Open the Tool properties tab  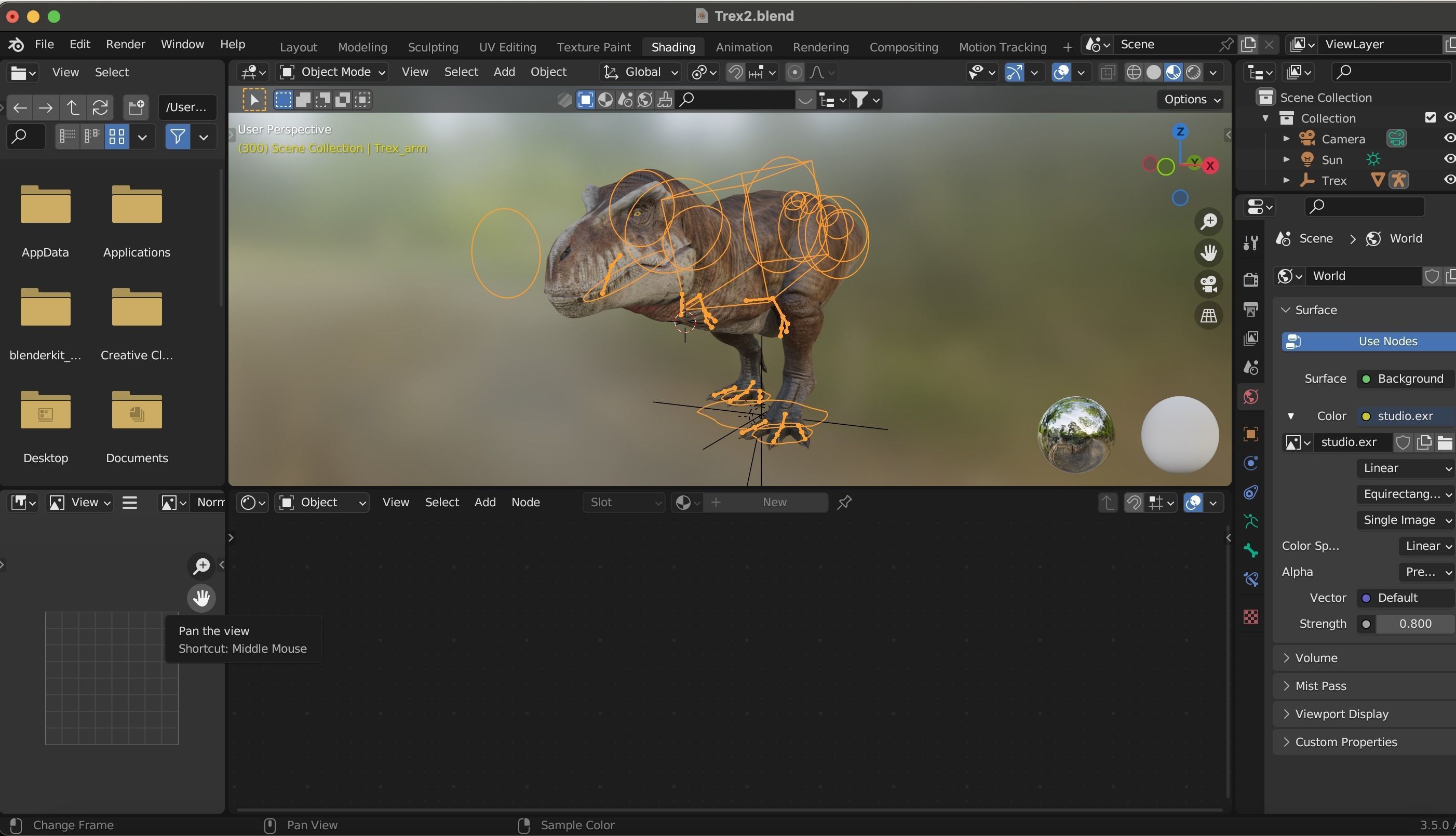click(x=1250, y=243)
